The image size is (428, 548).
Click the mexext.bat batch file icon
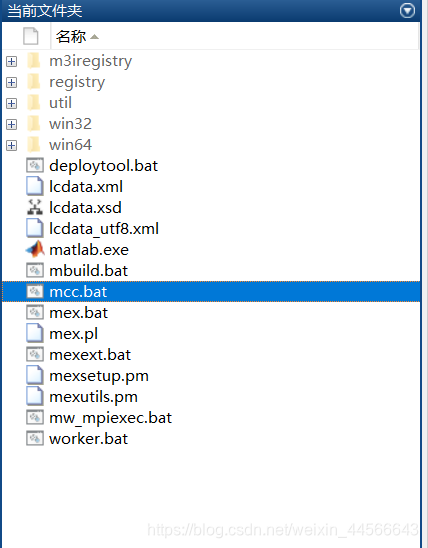coord(35,354)
